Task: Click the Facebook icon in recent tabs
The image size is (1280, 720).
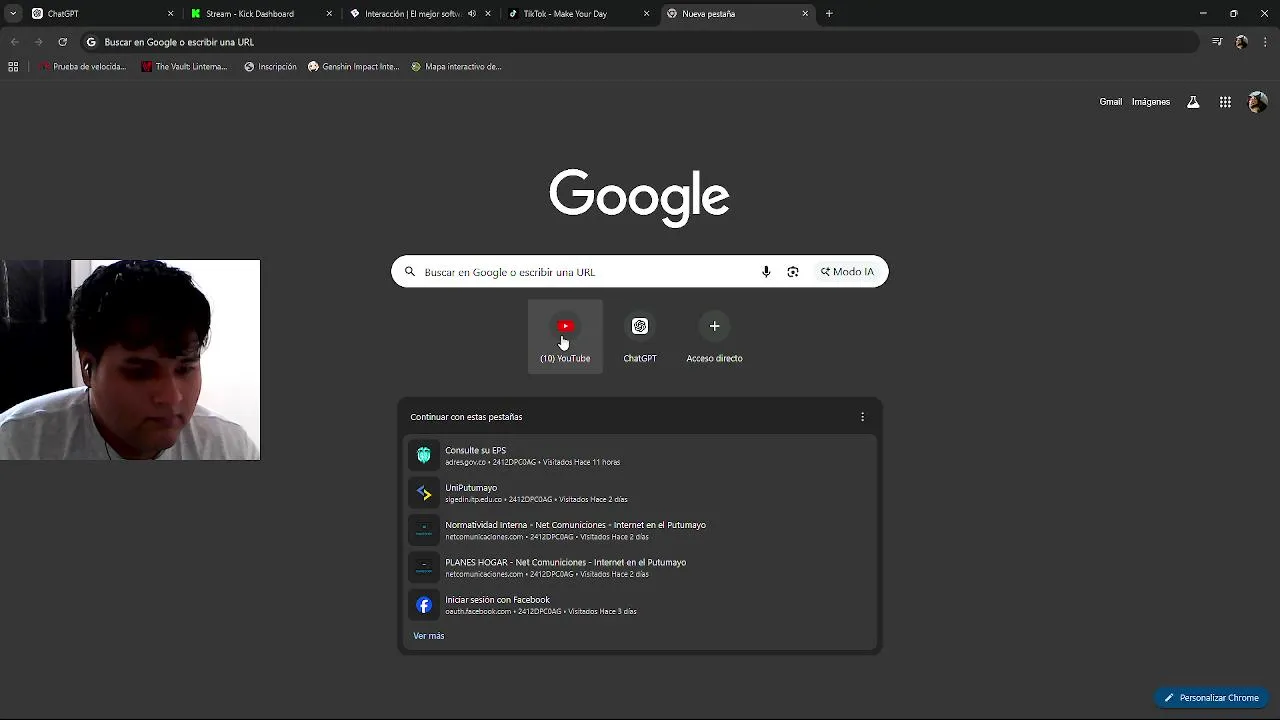Action: [x=424, y=605]
